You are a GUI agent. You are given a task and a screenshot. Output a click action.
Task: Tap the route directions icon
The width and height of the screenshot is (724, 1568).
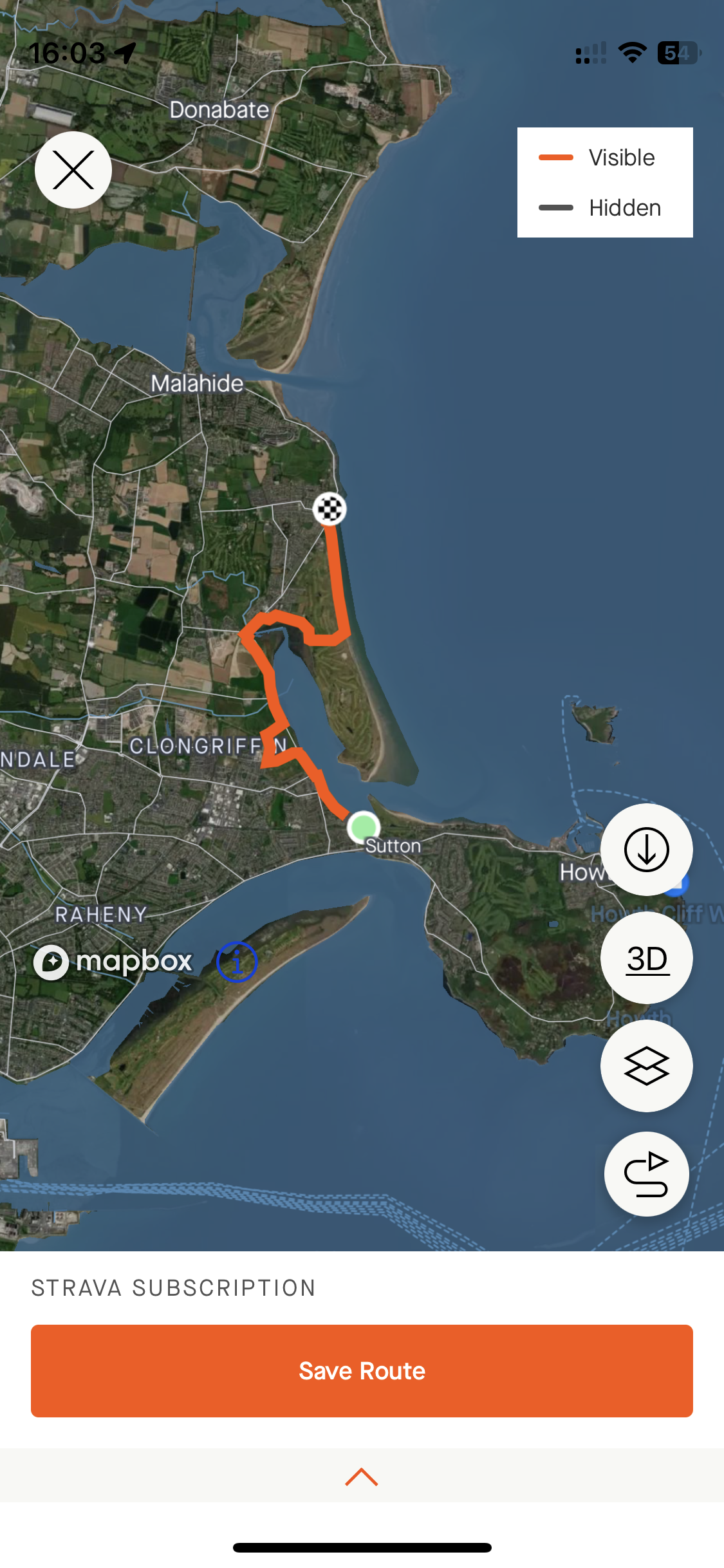tap(646, 1174)
